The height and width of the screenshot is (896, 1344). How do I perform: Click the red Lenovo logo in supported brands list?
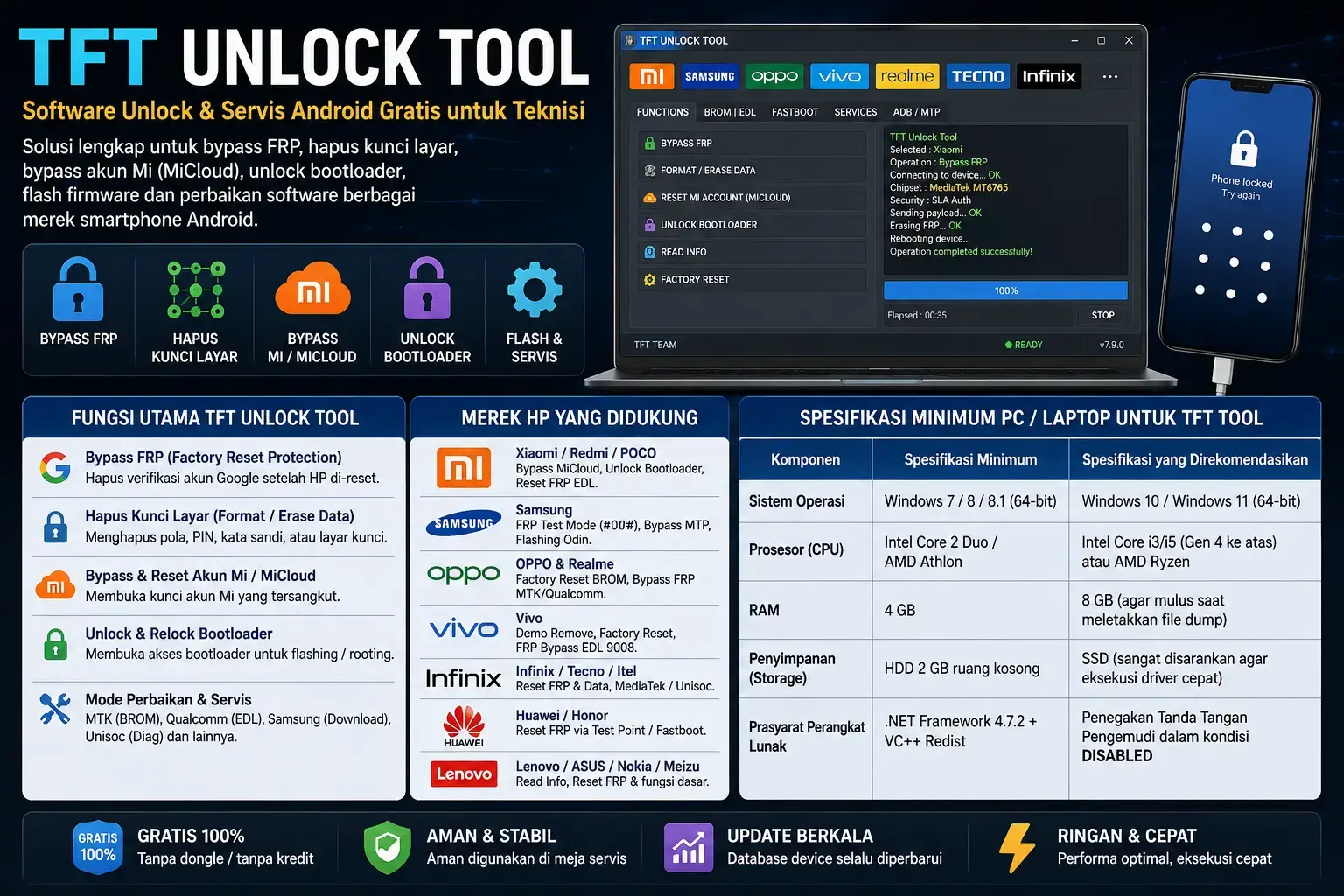coord(464,773)
